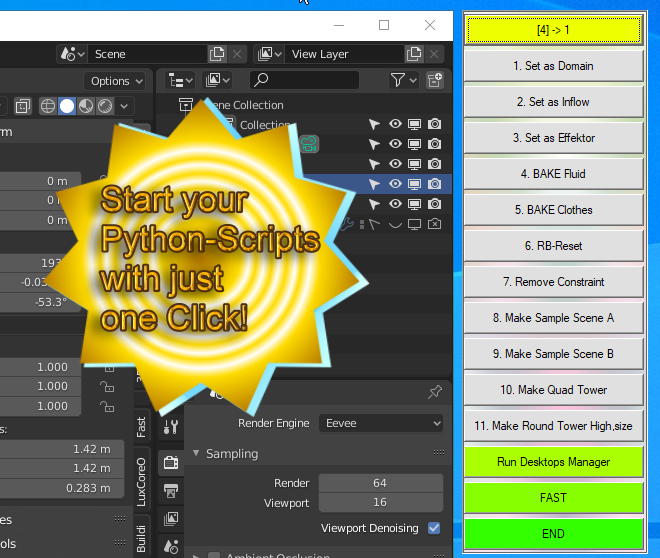
Task: Click the 3. Set as Effektor button
Action: (x=554, y=138)
